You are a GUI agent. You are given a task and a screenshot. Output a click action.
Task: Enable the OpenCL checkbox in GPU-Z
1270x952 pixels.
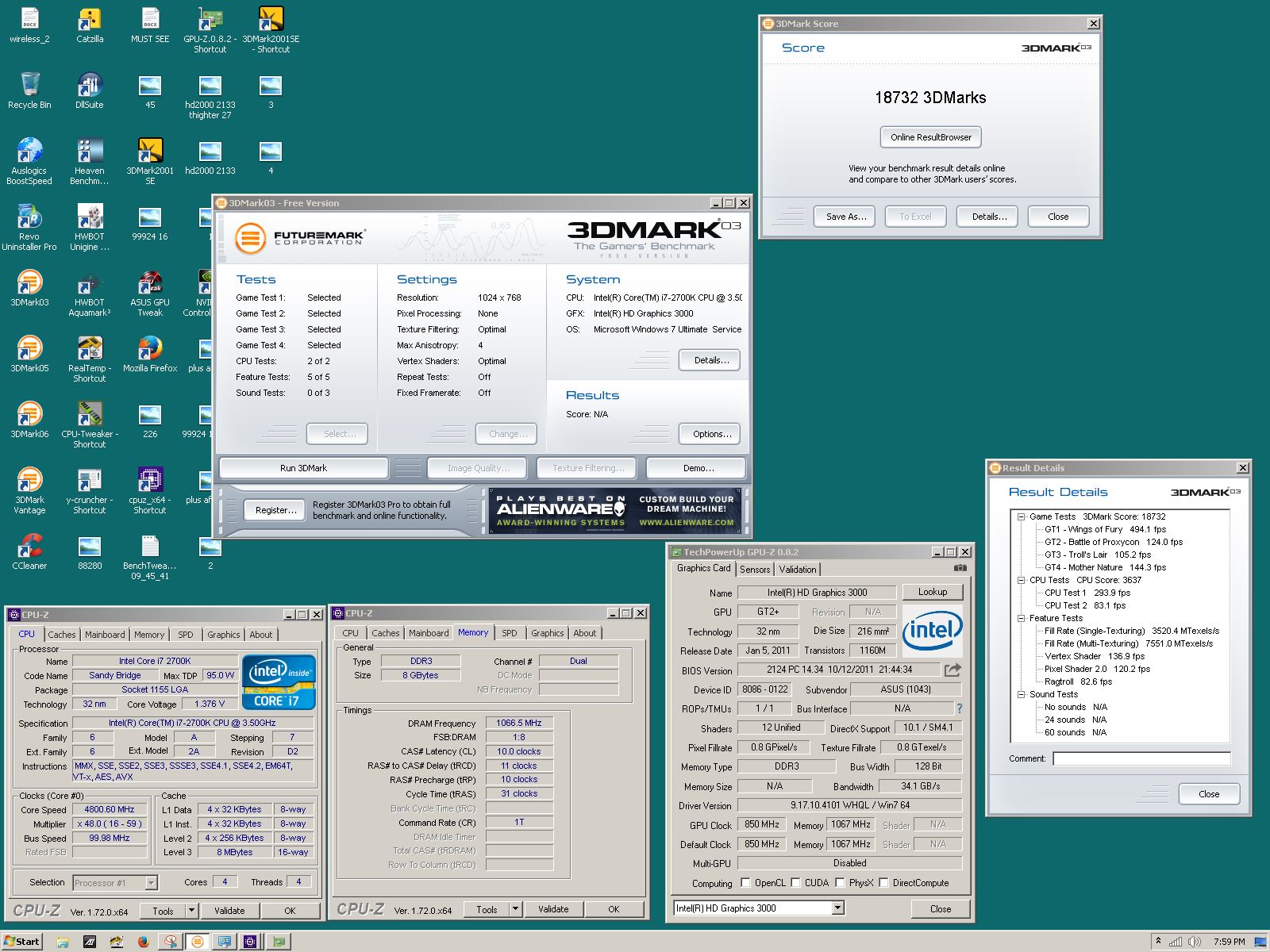point(745,882)
